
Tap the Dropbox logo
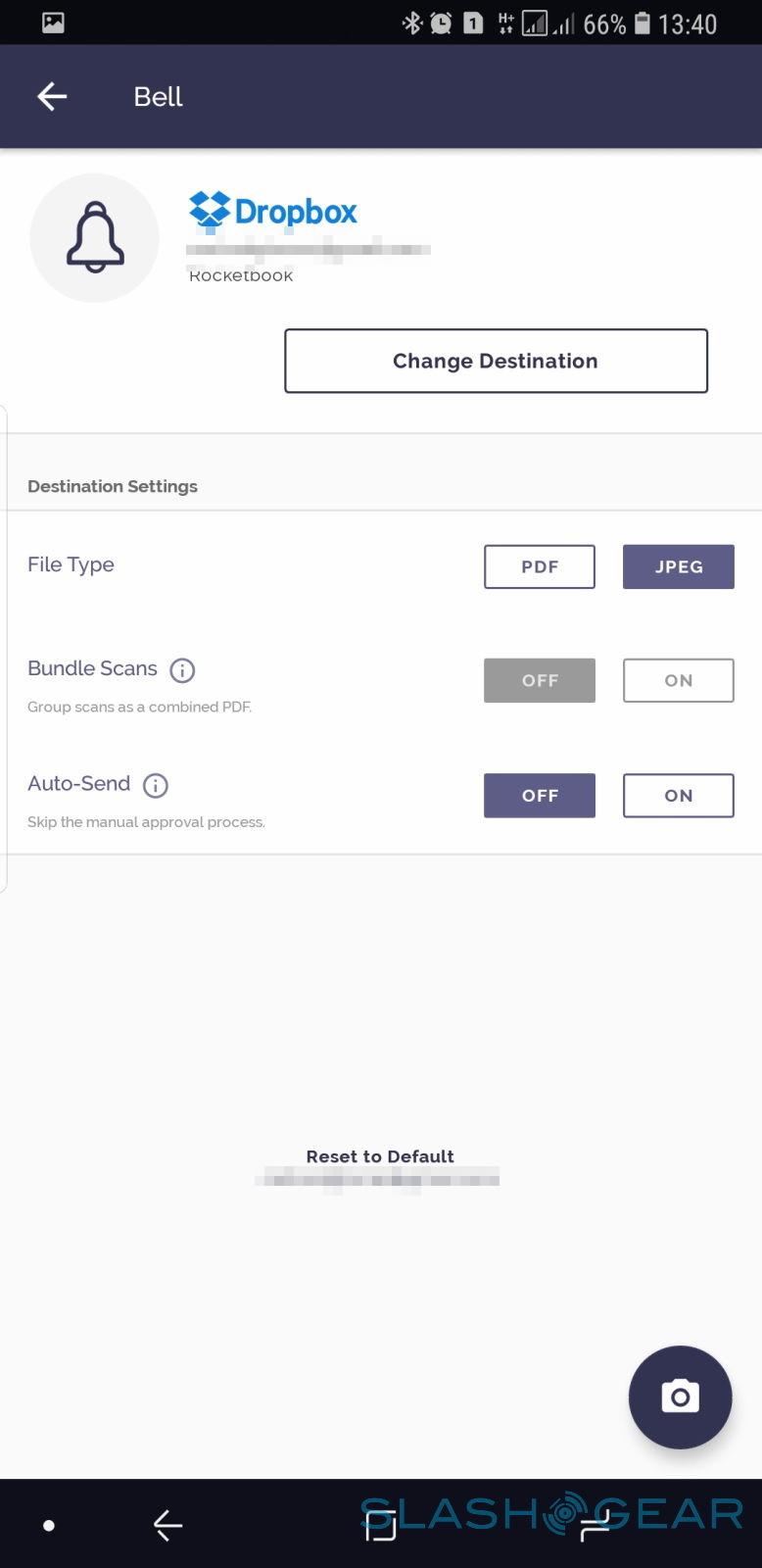(x=273, y=211)
